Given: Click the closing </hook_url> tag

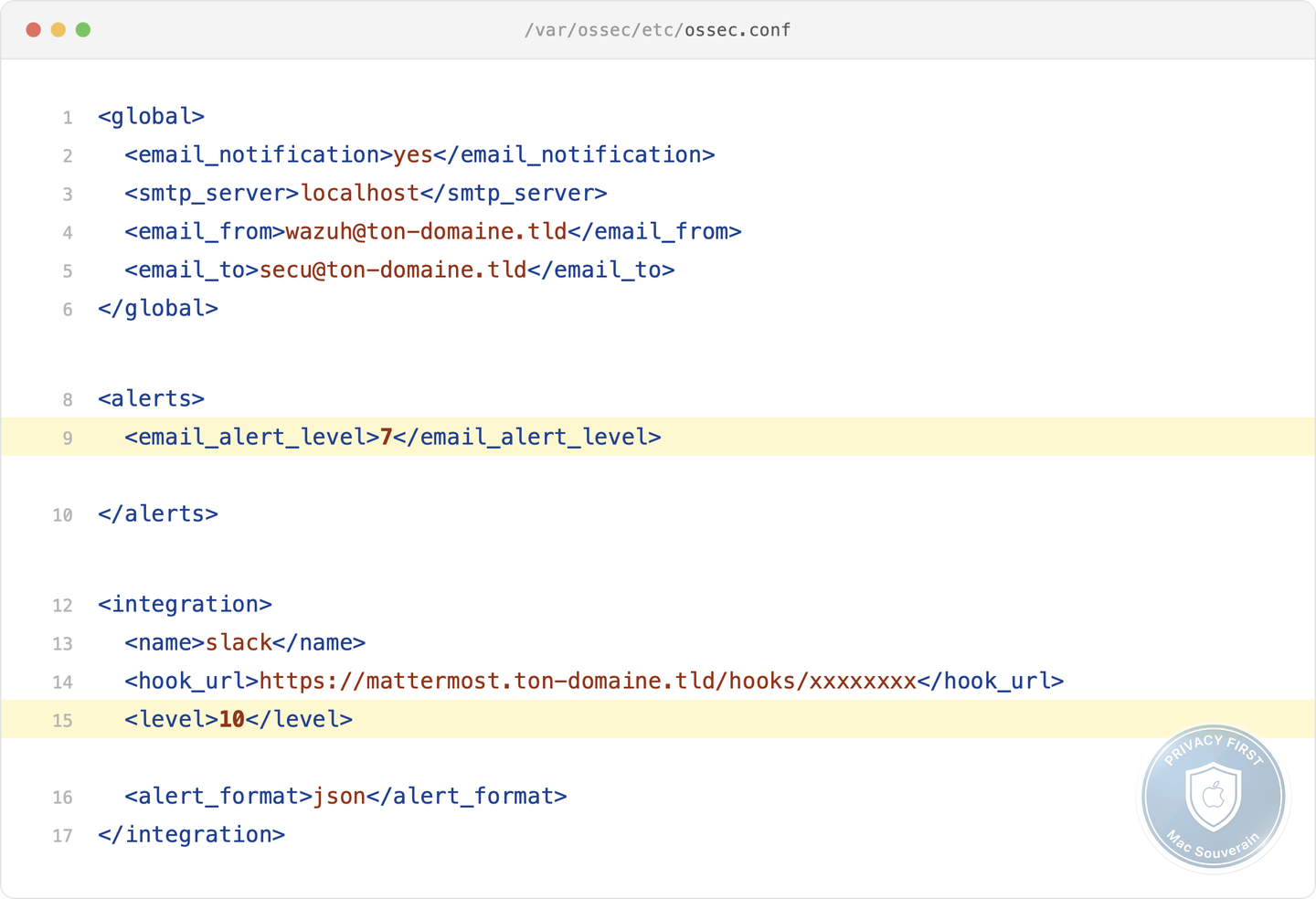Looking at the screenshot, I should click(x=991, y=682).
